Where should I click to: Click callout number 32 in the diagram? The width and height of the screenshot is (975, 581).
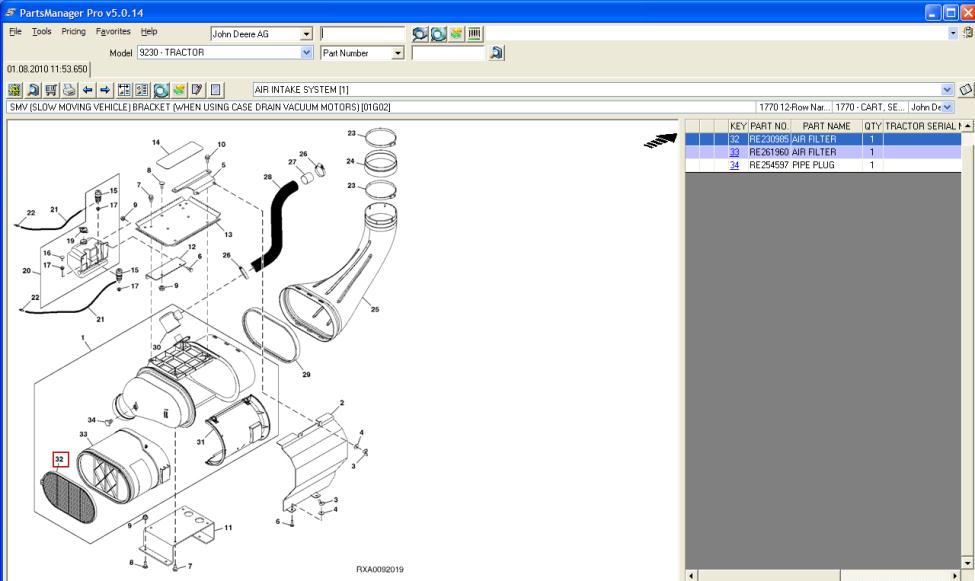coord(60,460)
